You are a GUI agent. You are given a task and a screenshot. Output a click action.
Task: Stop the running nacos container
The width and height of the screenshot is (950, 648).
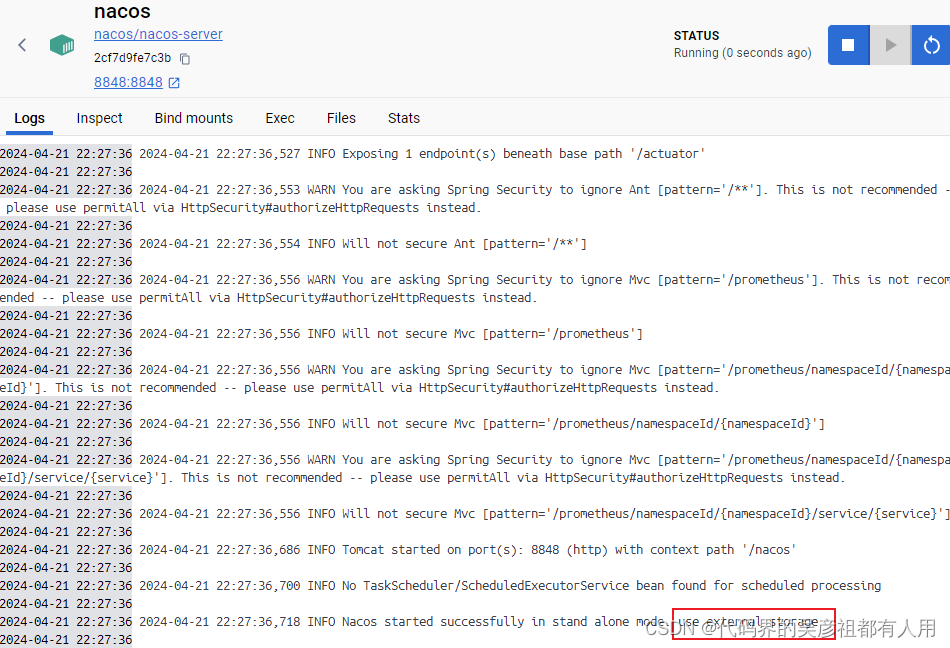(848, 45)
